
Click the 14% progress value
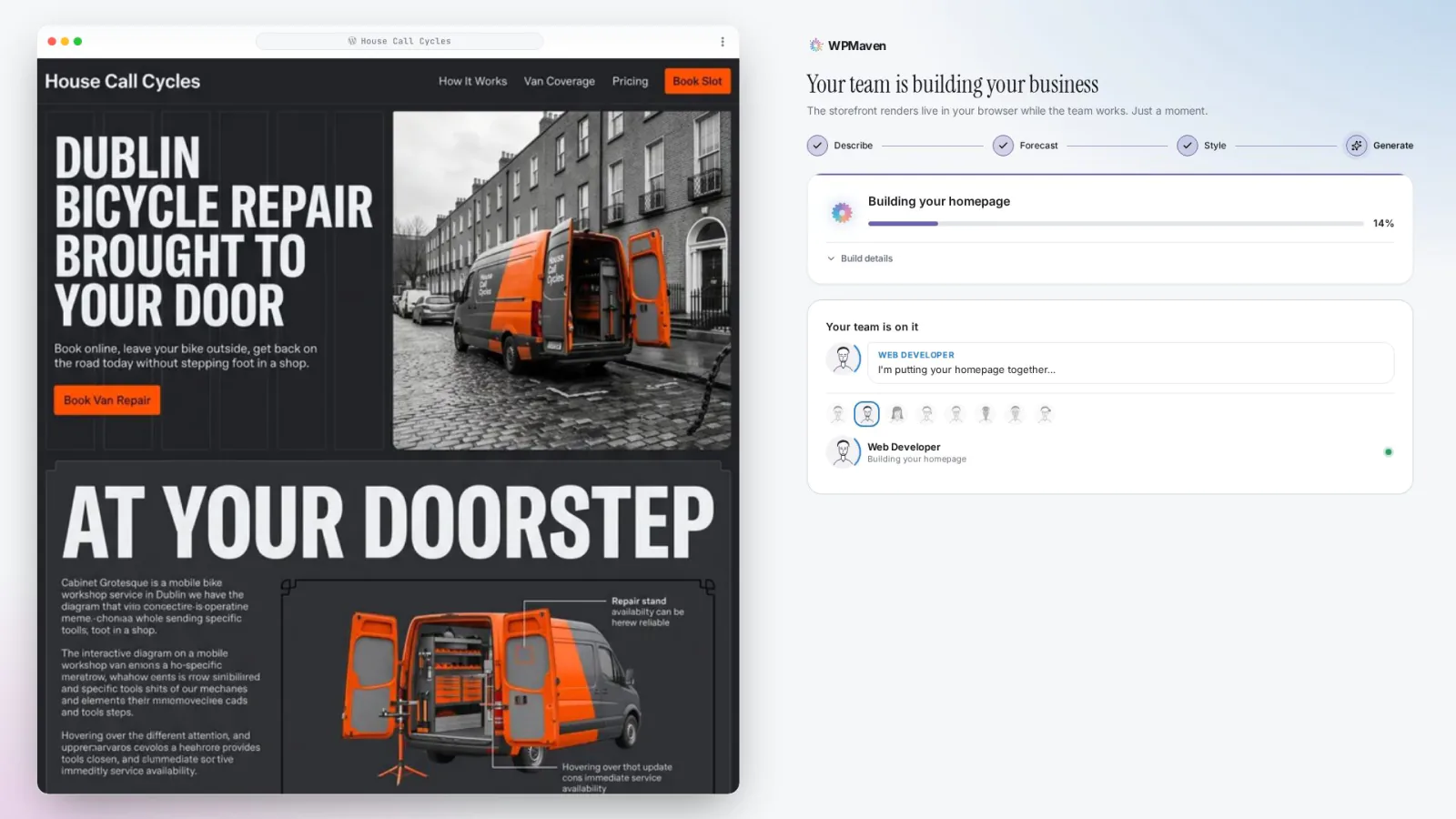(x=1383, y=224)
